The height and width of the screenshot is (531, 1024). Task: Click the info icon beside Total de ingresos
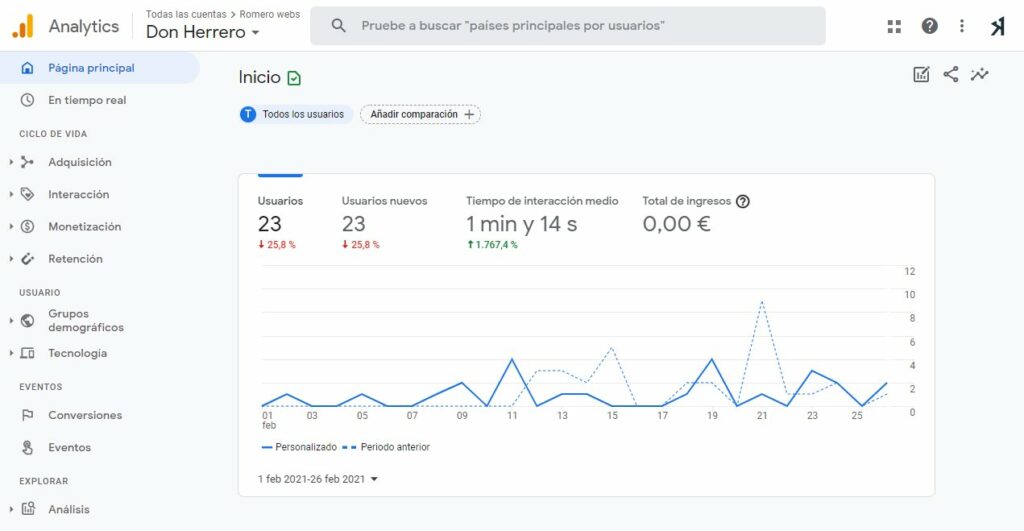point(743,201)
